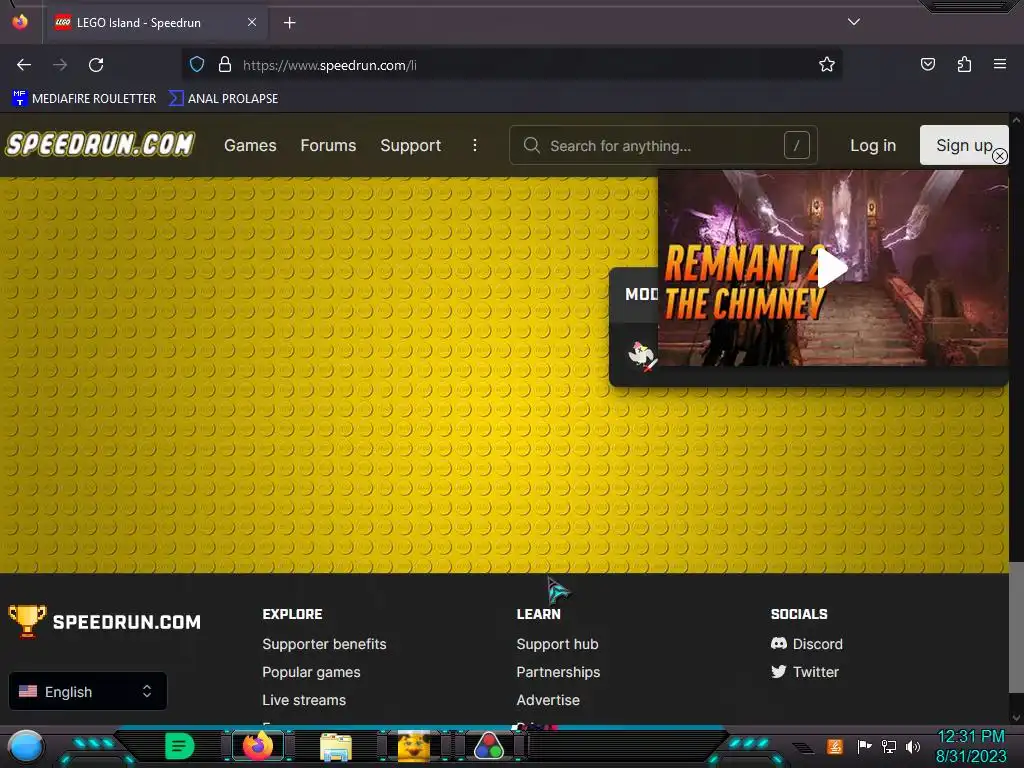Go back to the previous page
This screenshot has height=768, width=1024.
[x=24, y=65]
